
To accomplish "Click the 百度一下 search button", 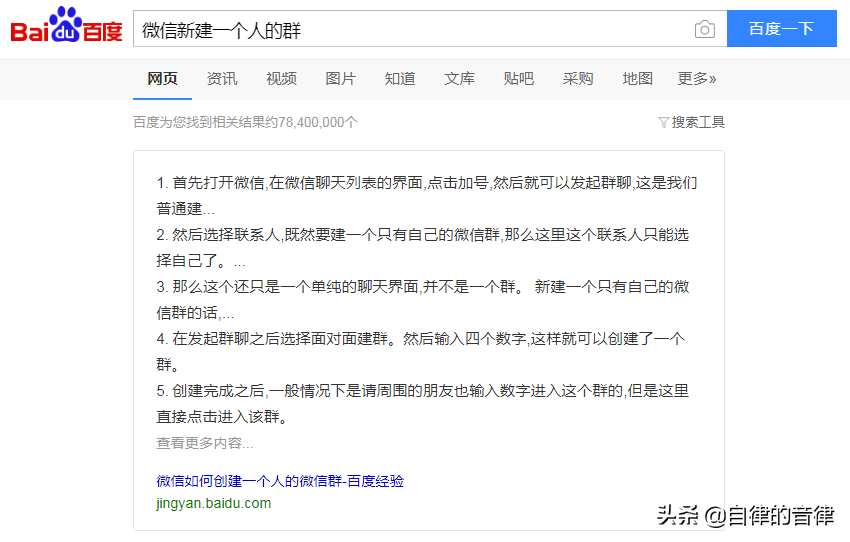I will [x=781, y=28].
